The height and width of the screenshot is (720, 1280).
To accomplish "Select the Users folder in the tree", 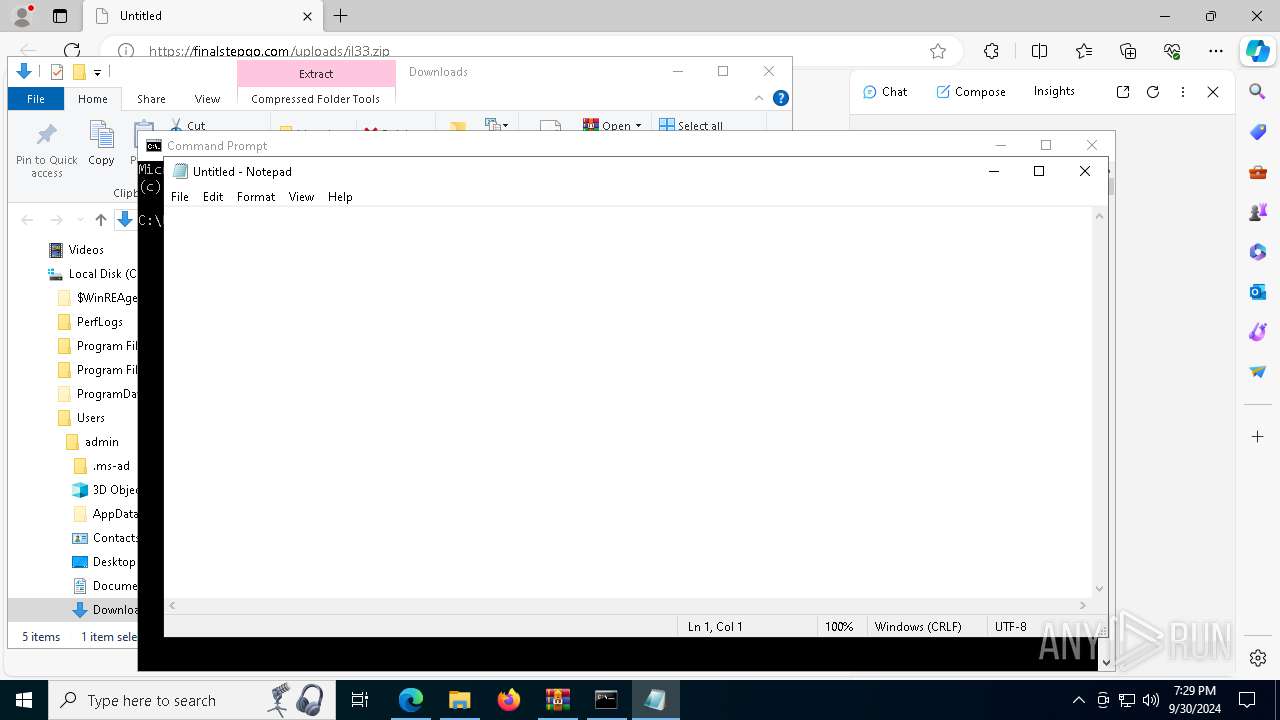I will 81,418.
